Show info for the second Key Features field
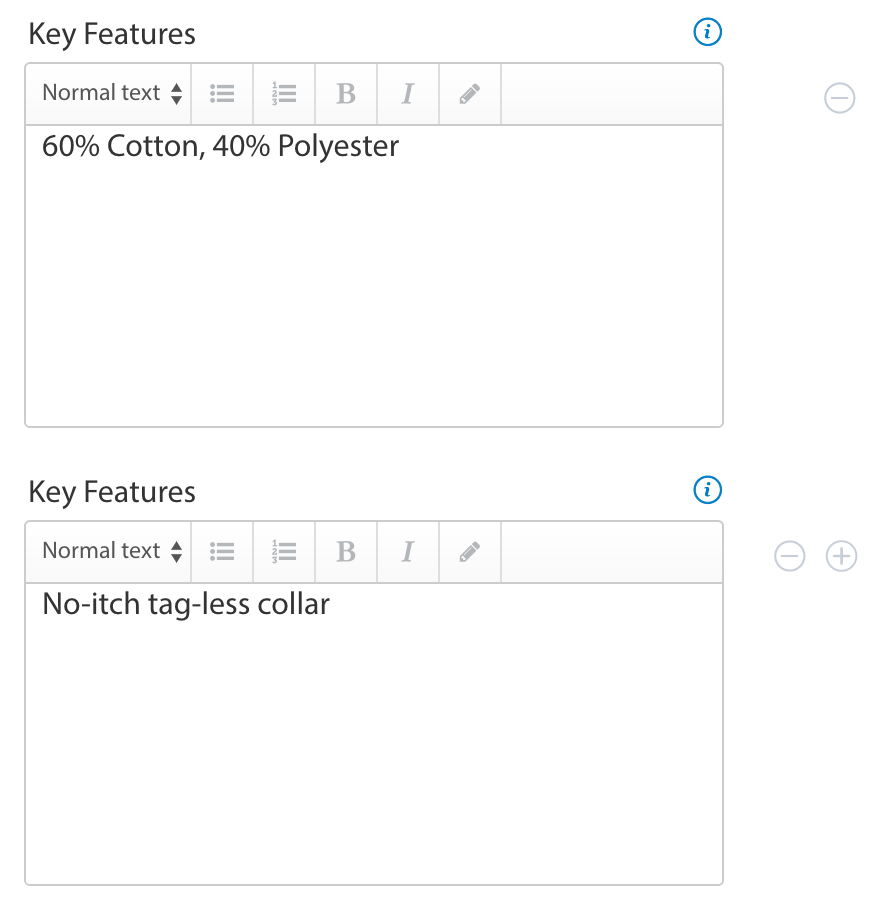This screenshot has width=890, height=918. pyautogui.click(x=707, y=491)
